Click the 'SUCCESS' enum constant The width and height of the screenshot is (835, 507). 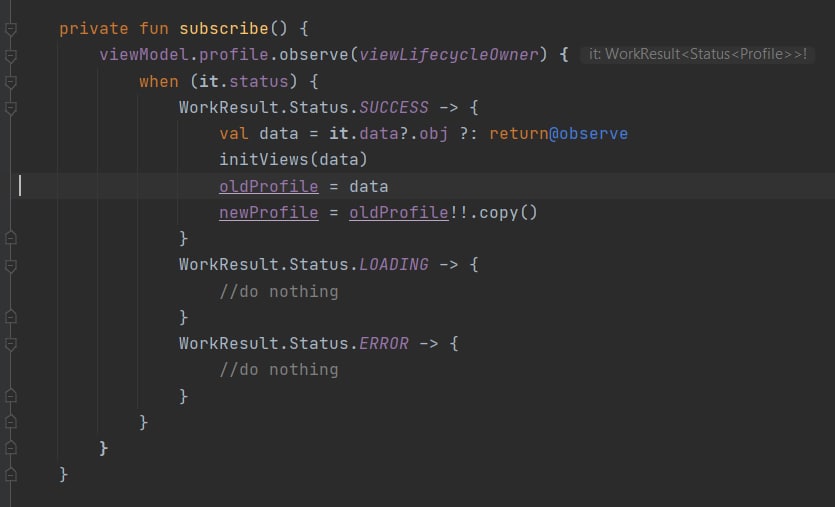(x=394, y=108)
